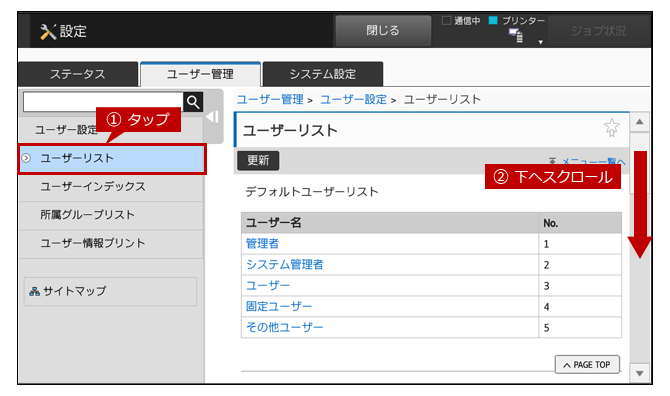This screenshot has width=670, height=396.
Task: Add this page to favorites with the star
Action: [x=611, y=127]
